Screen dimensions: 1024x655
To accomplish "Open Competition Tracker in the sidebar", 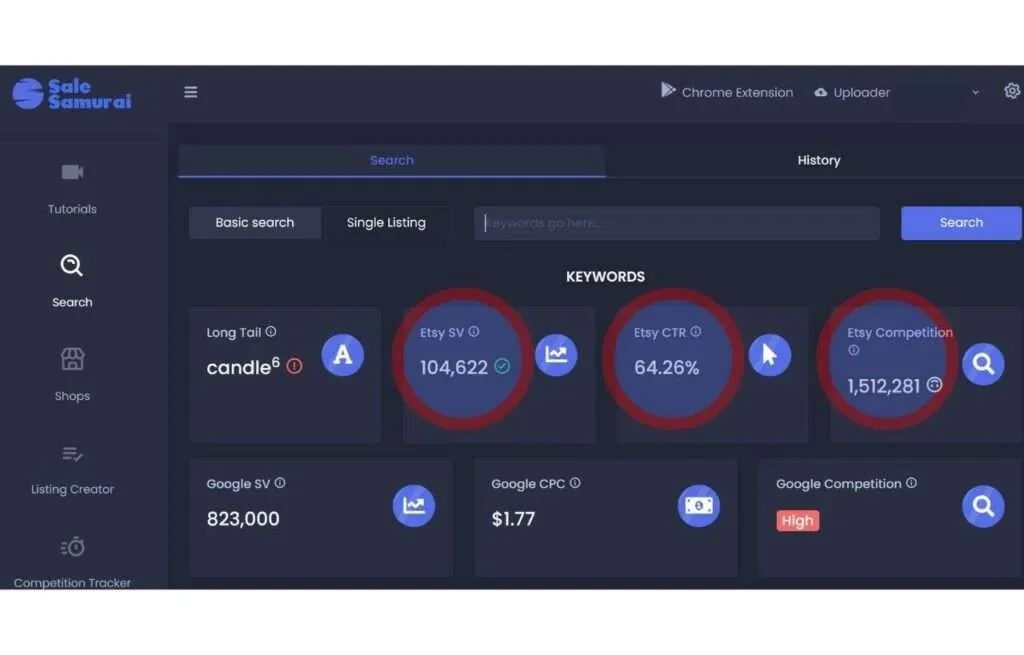I will tap(72, 560).
